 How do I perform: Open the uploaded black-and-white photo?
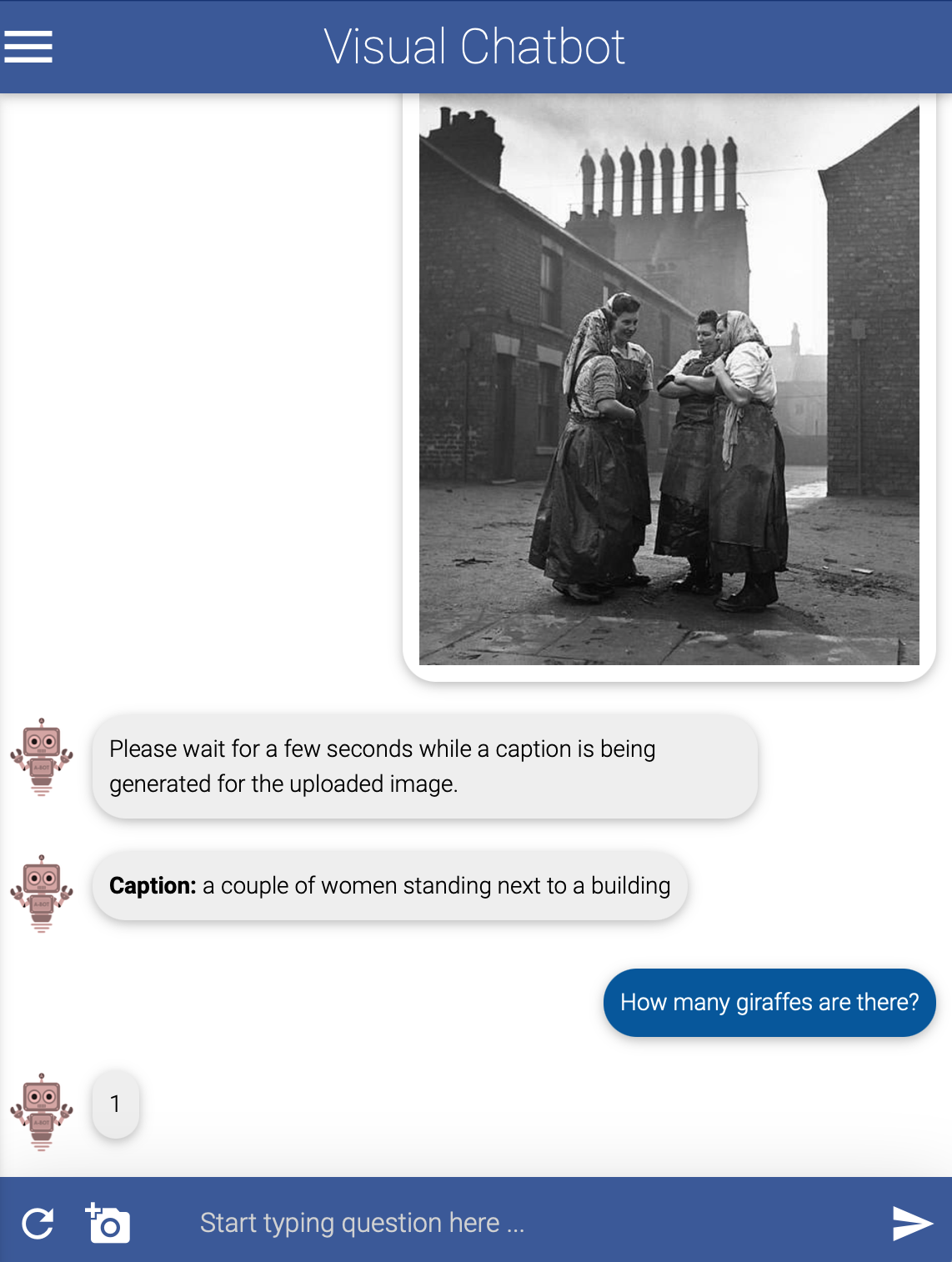[669, 379]
